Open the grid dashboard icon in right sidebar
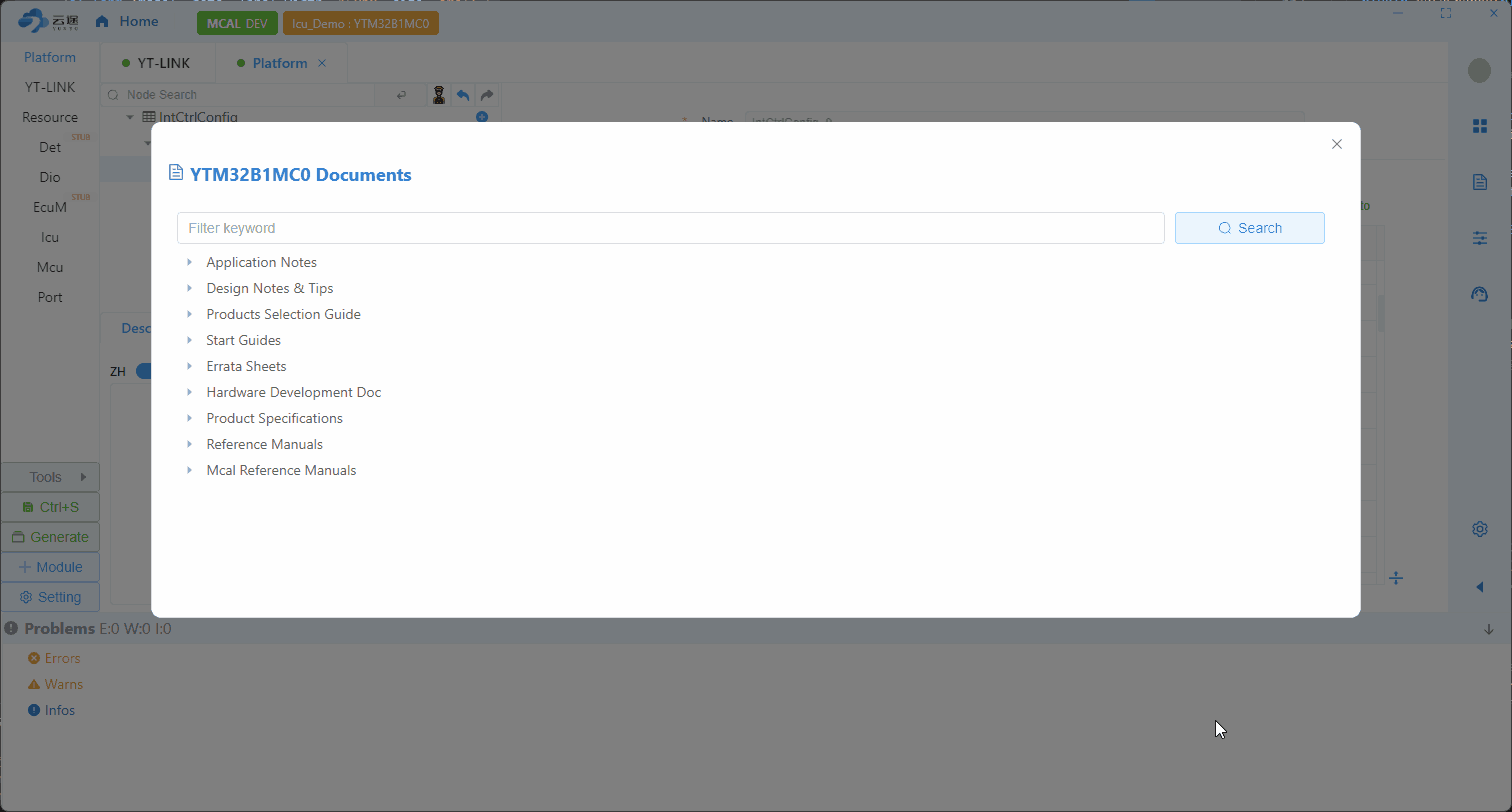 pyautogui.click(x=1480, y=126)
